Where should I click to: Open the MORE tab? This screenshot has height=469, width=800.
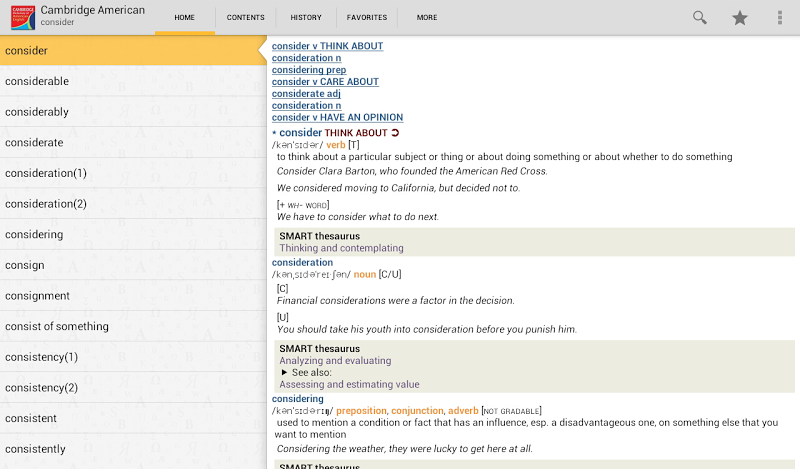[427, 17]
